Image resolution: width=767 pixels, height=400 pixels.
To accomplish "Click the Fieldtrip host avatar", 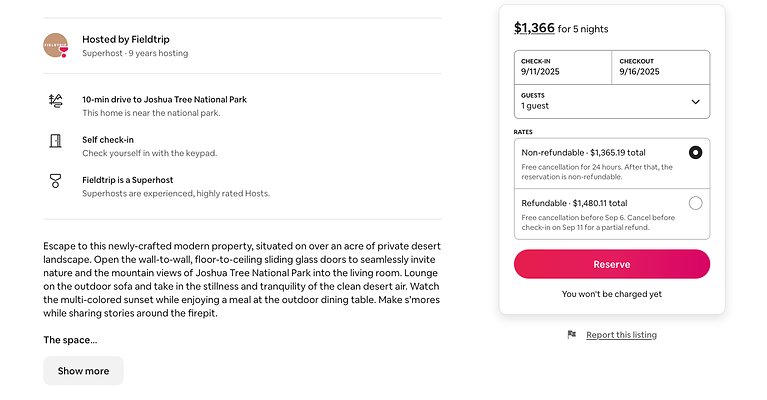I will pos(57,46).
